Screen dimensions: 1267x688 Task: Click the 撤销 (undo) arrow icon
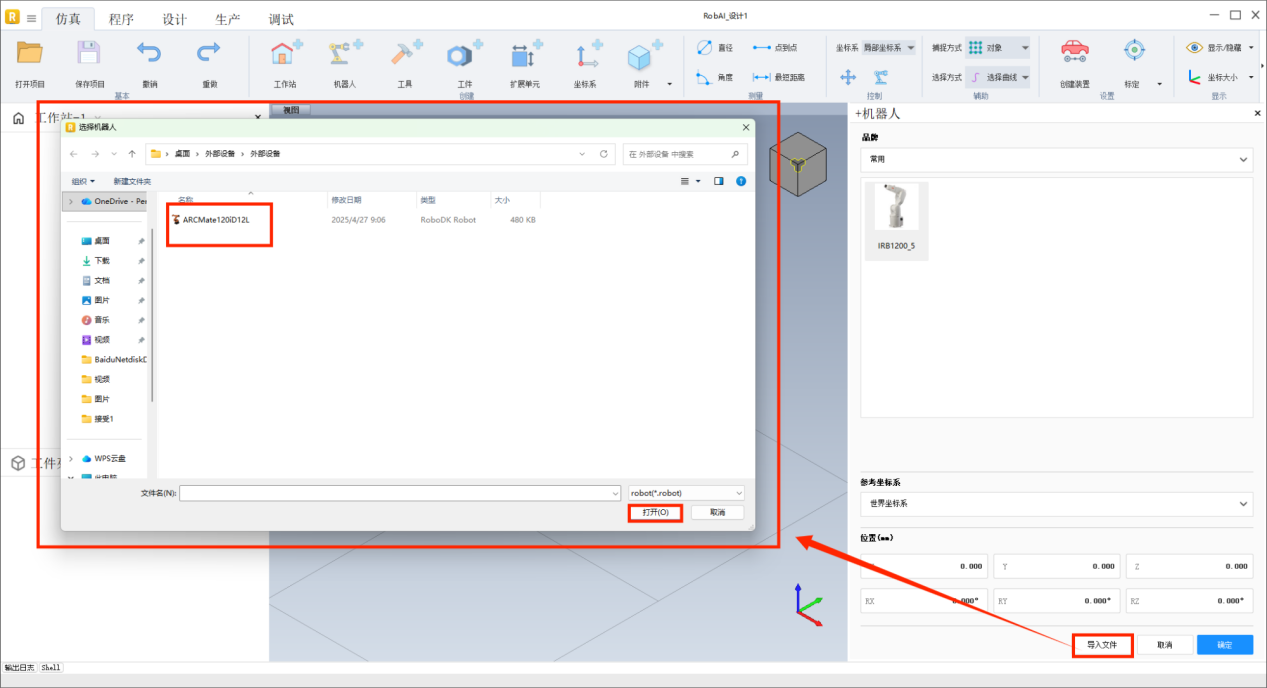pos(149,54)
